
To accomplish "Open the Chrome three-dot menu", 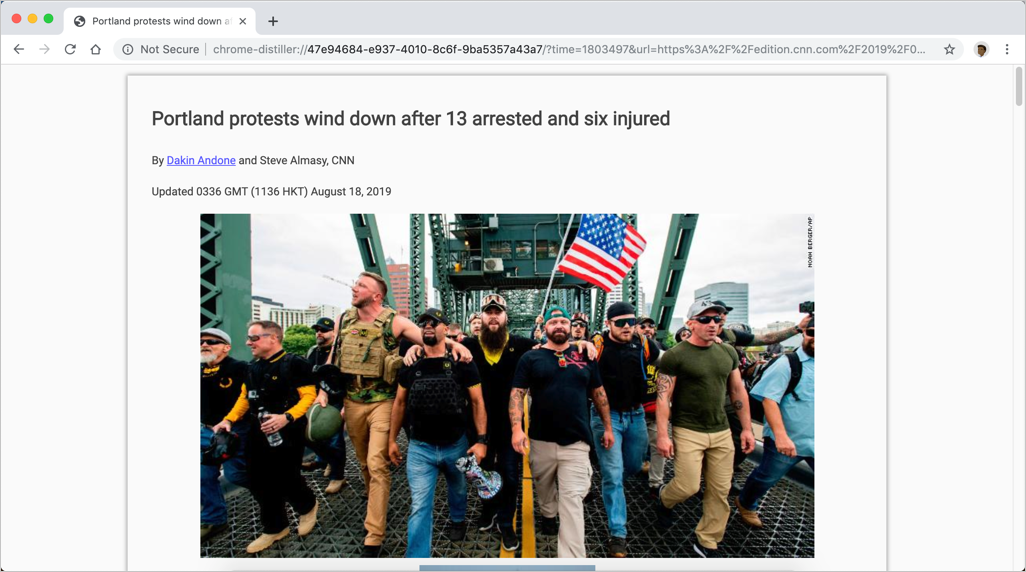I will 1007,49.
